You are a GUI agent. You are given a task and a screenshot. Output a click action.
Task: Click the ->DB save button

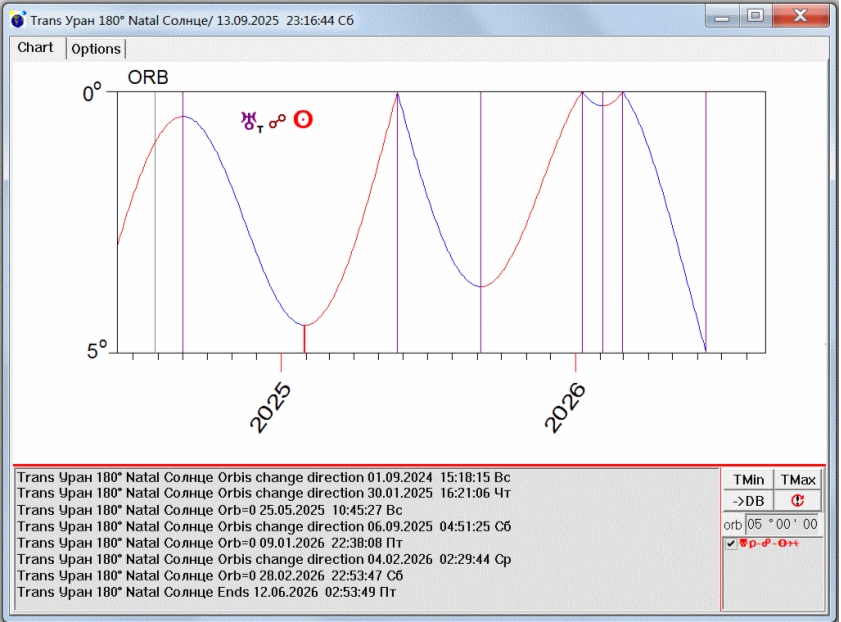click(x=747, y=501)
